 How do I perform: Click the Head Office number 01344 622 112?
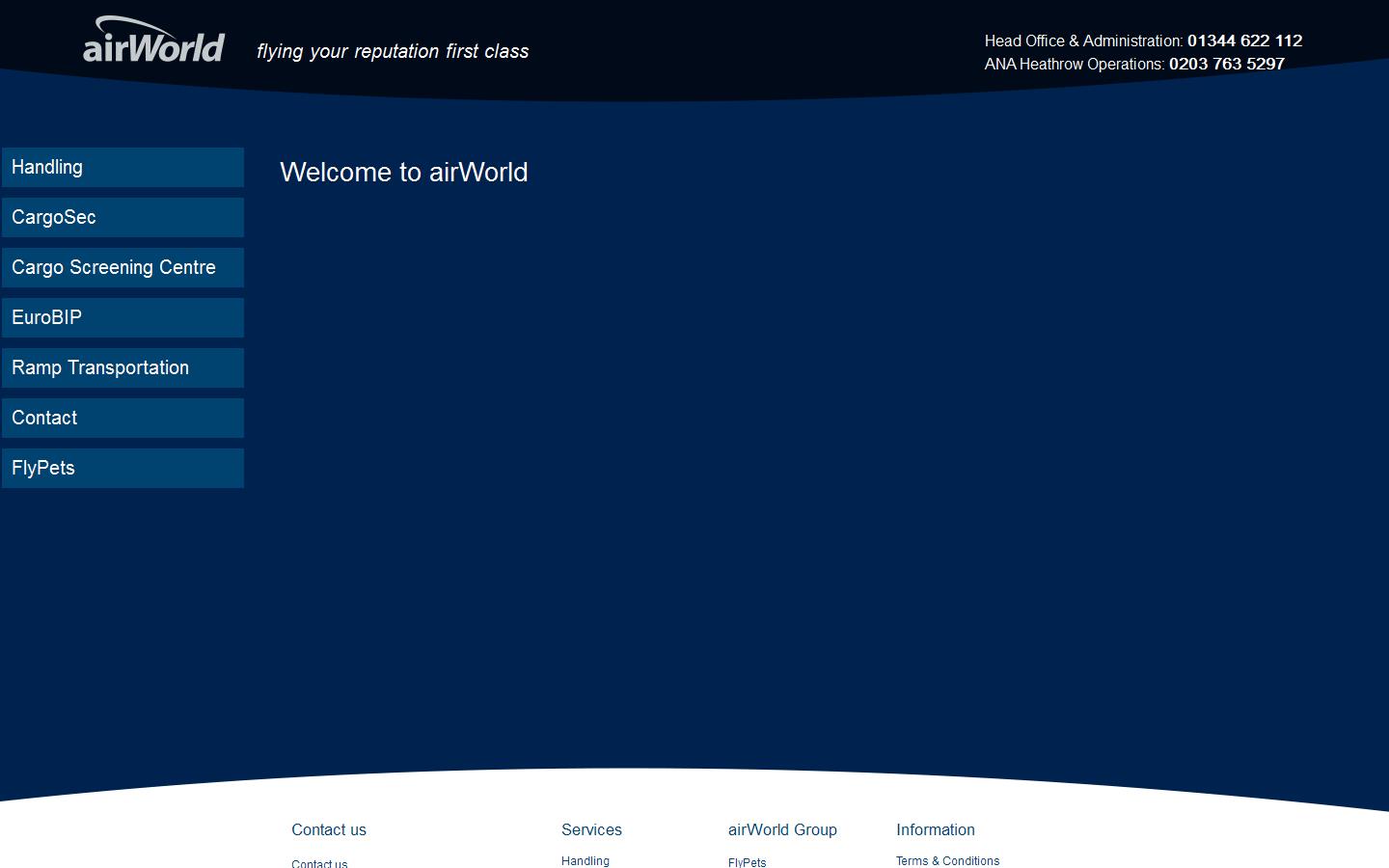[1244, 41]
